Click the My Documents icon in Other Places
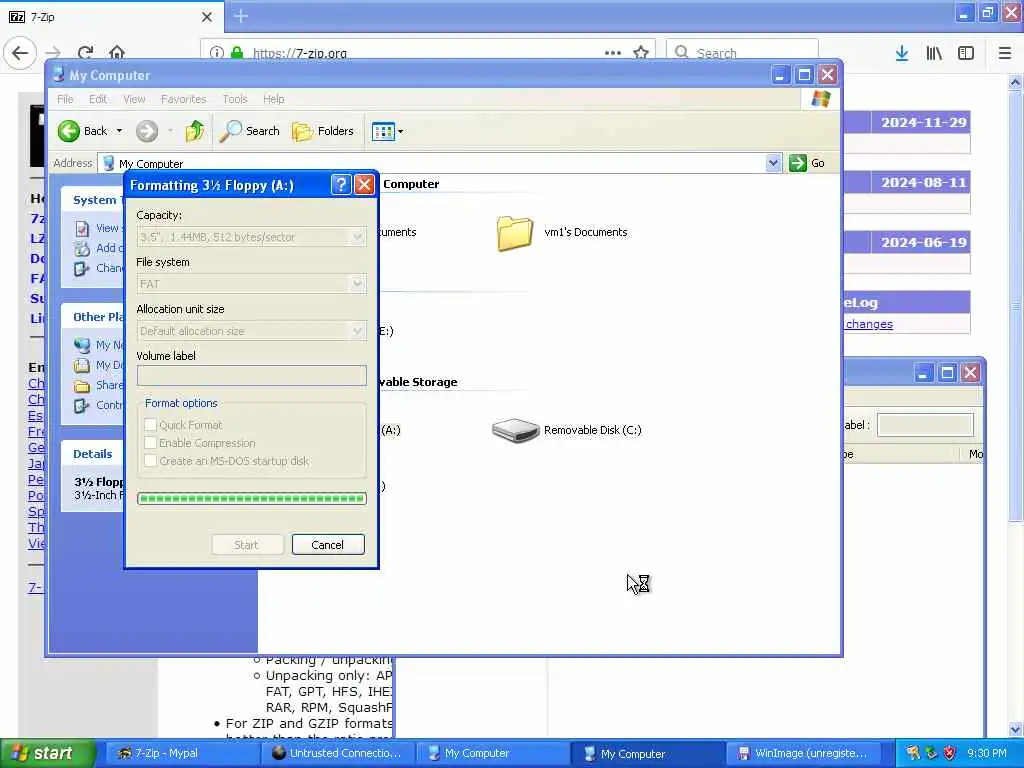The image size is (1024, 768). (x=82, y=365)
